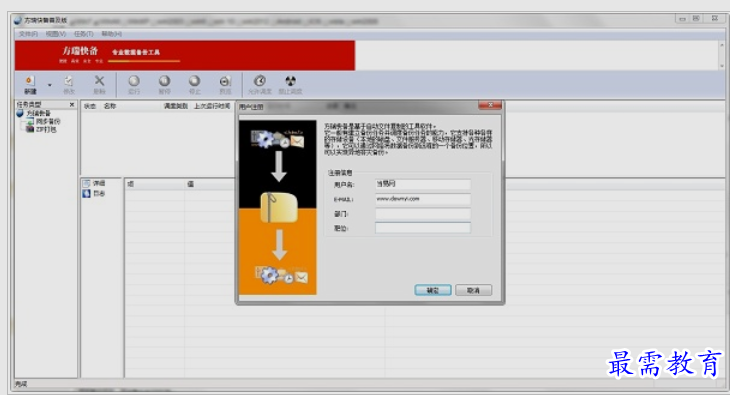This screenshot has width=730, height=395.
Task: Click the 职位 position input field
Action: click(423, 228)
